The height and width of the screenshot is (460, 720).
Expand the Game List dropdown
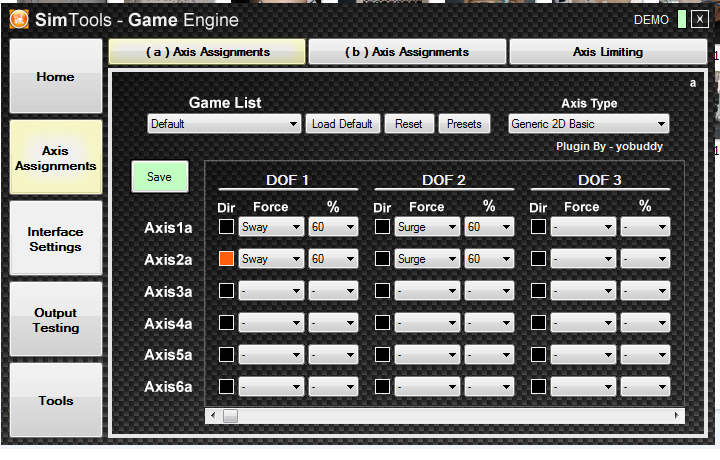point(224,124)
